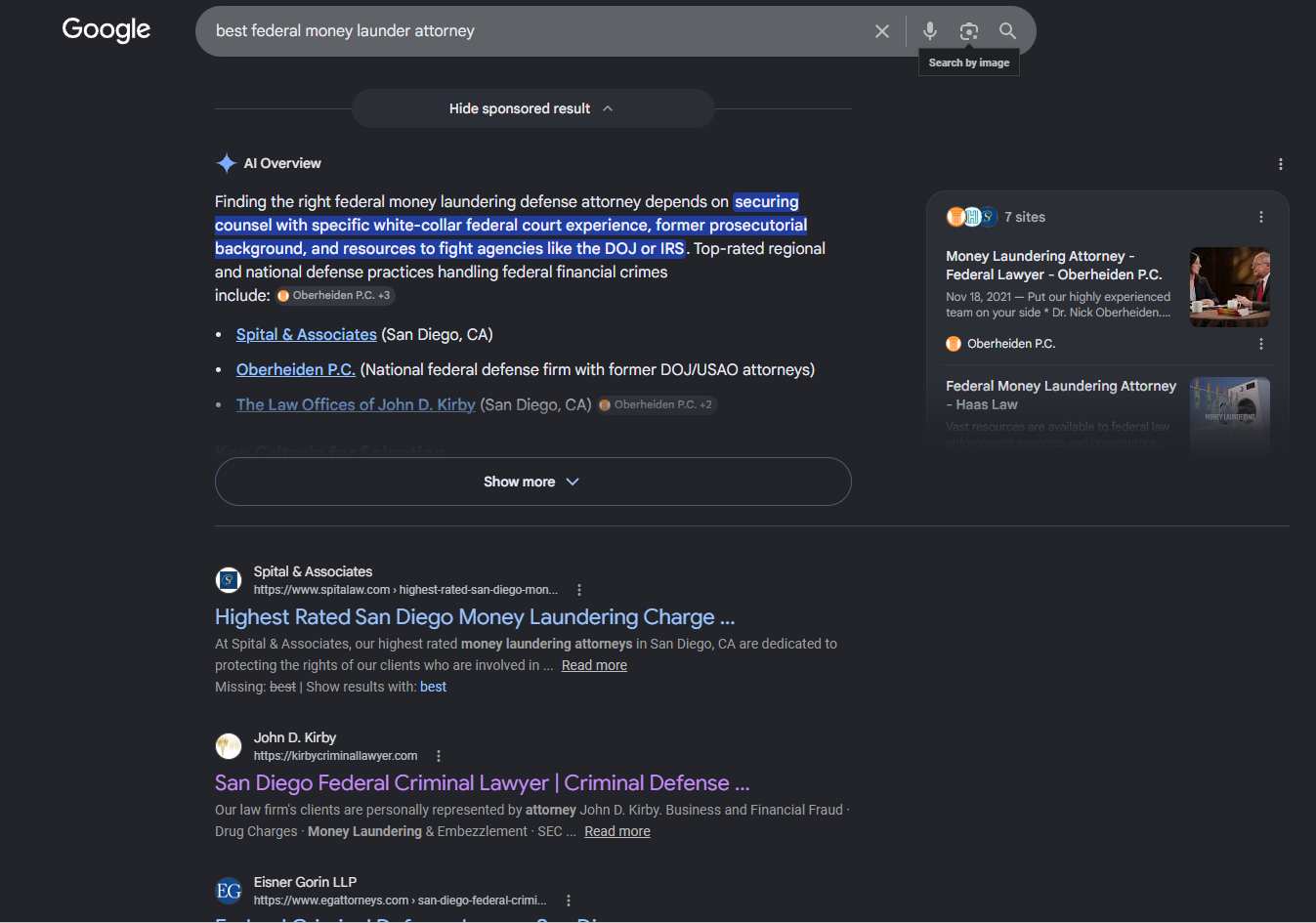Screen dimensions: 1316x923
Task: Expand AI Overview with Show more
Action: coord(532,482)
